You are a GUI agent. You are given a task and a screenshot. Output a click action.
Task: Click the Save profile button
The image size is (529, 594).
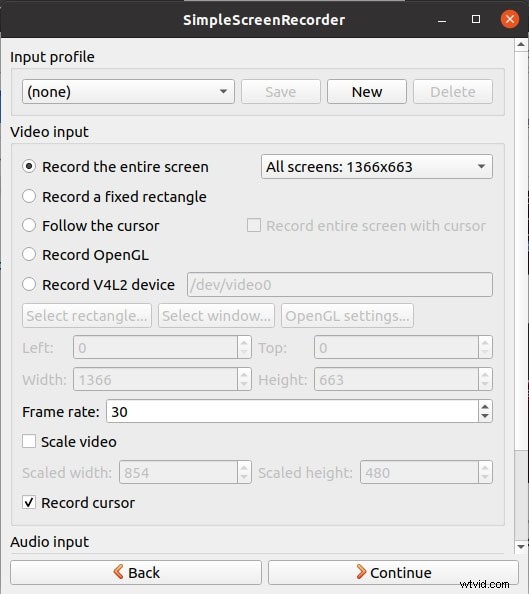click(281, 92)
